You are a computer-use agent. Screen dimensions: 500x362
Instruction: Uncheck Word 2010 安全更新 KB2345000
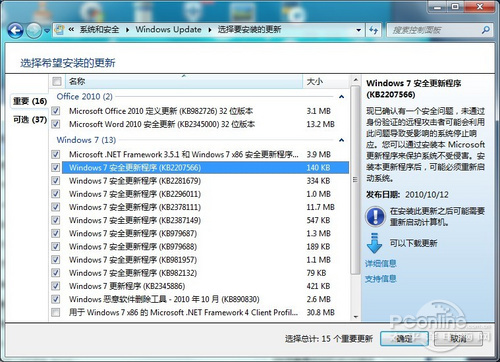(56, 124)
